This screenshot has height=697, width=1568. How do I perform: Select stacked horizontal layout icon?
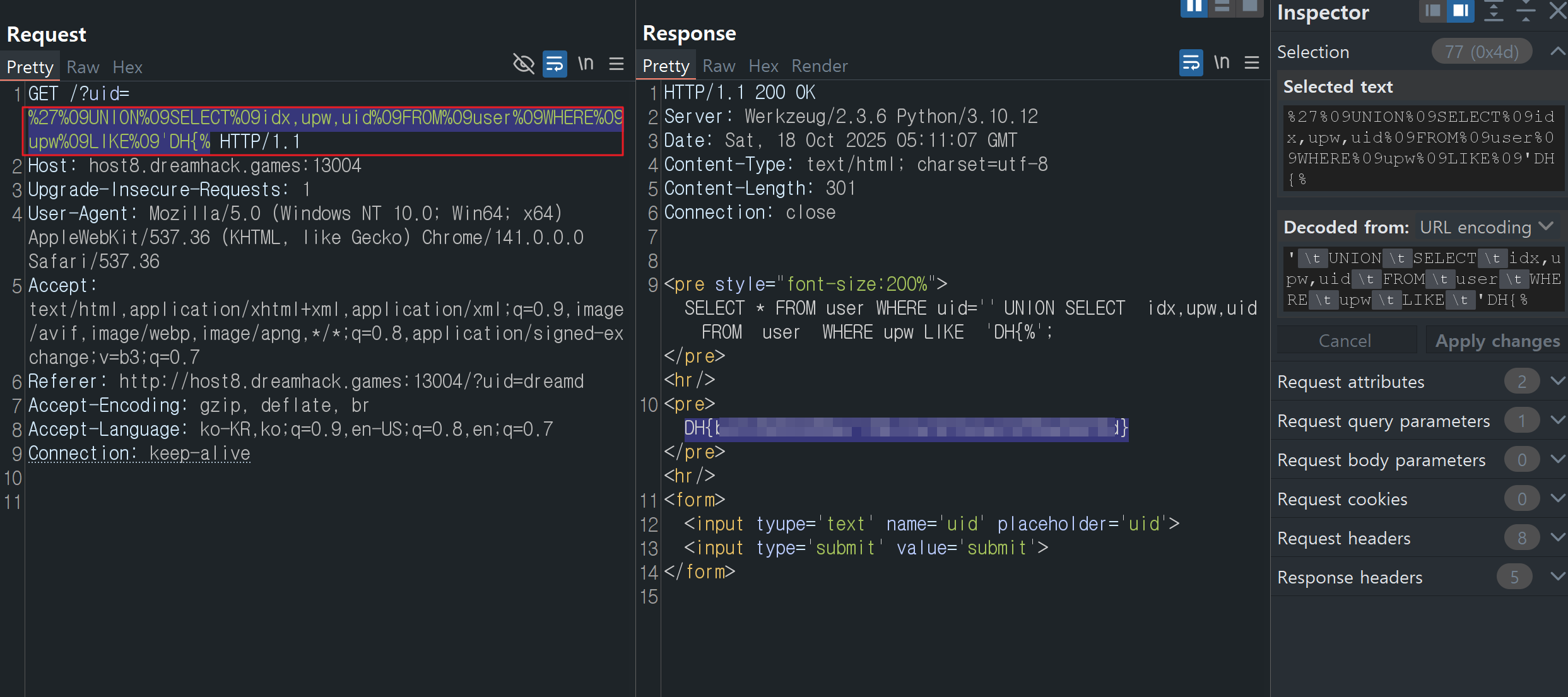pos(1222,8)
